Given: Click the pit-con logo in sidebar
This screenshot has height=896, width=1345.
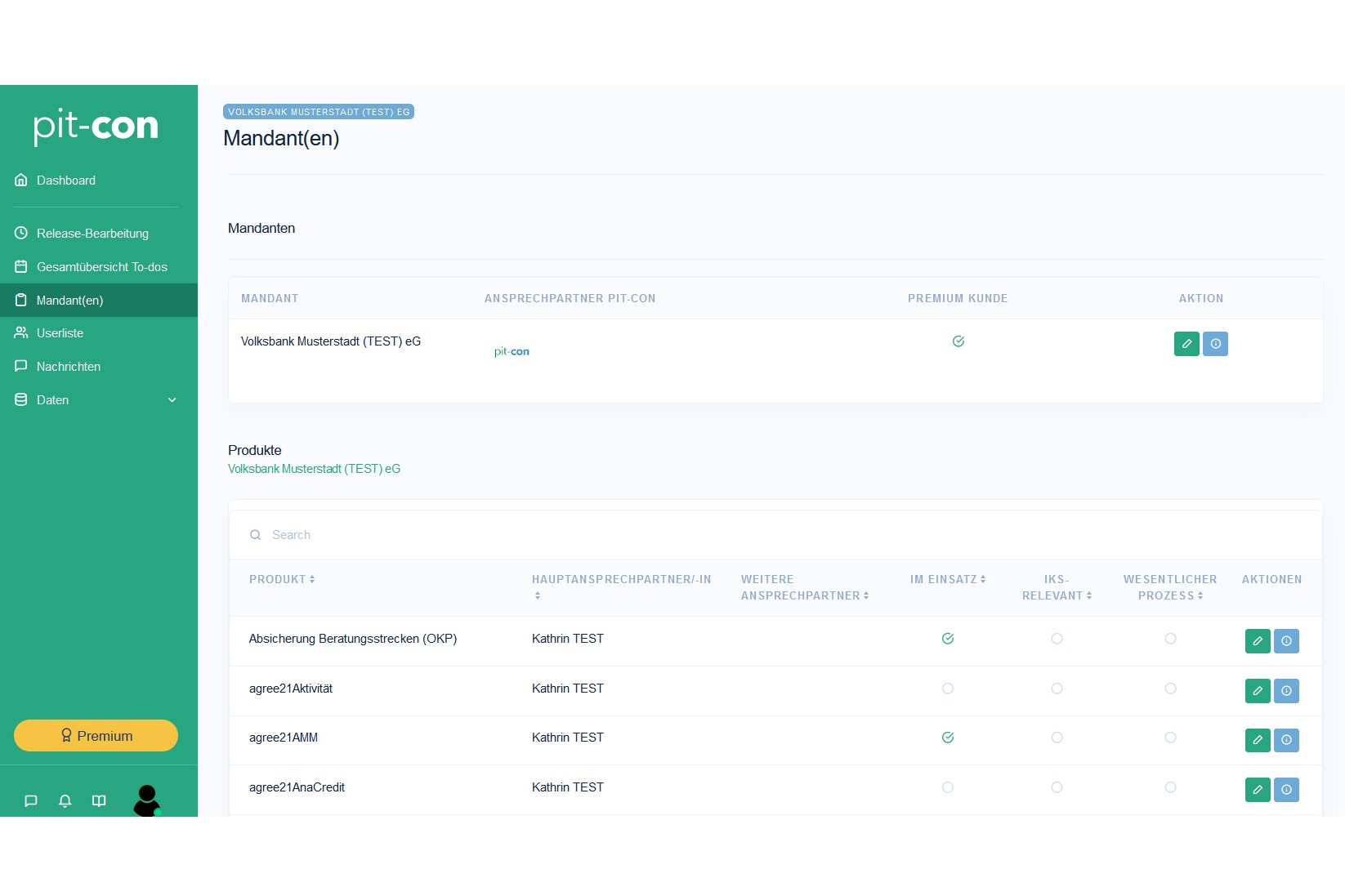Looking at the screenshot, I should [96, 127].
